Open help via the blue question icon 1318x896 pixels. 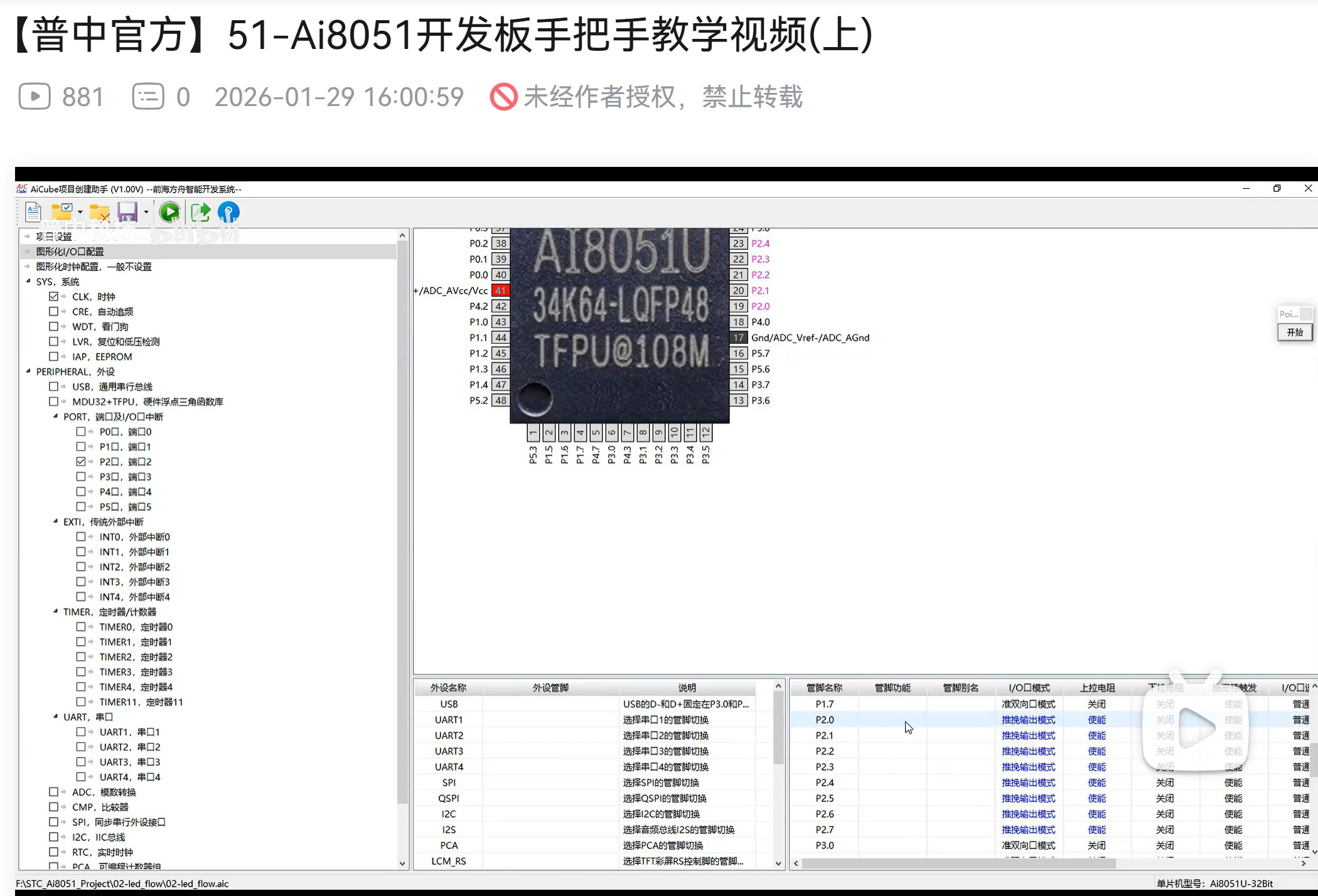228,212
